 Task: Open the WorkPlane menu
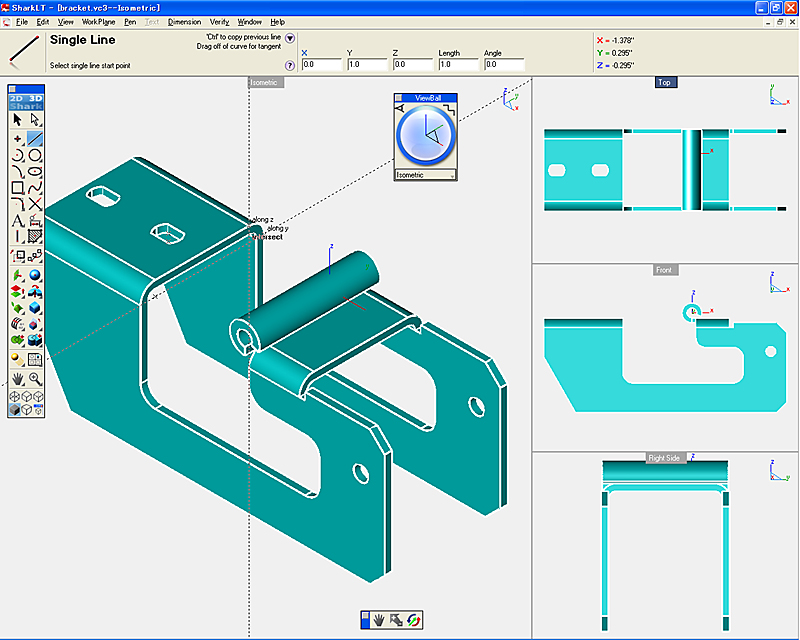(x=98, y=21)
